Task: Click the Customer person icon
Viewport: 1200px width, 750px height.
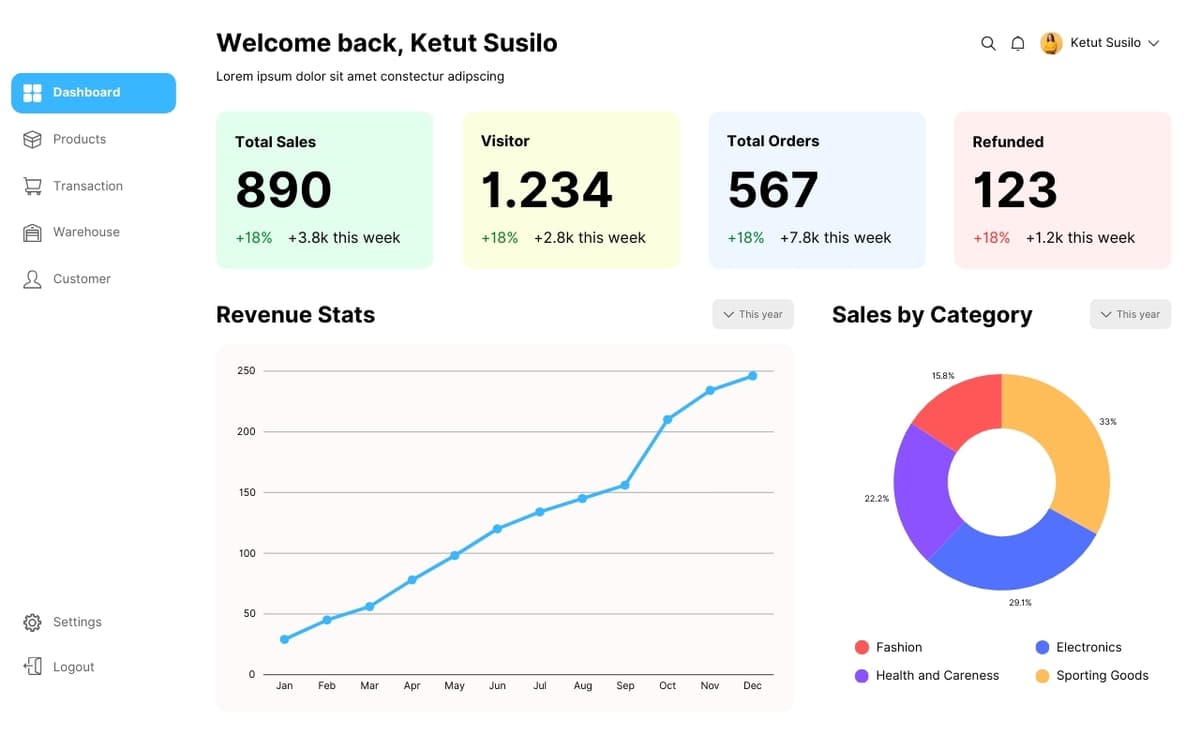Action: [x=32, y=279]
